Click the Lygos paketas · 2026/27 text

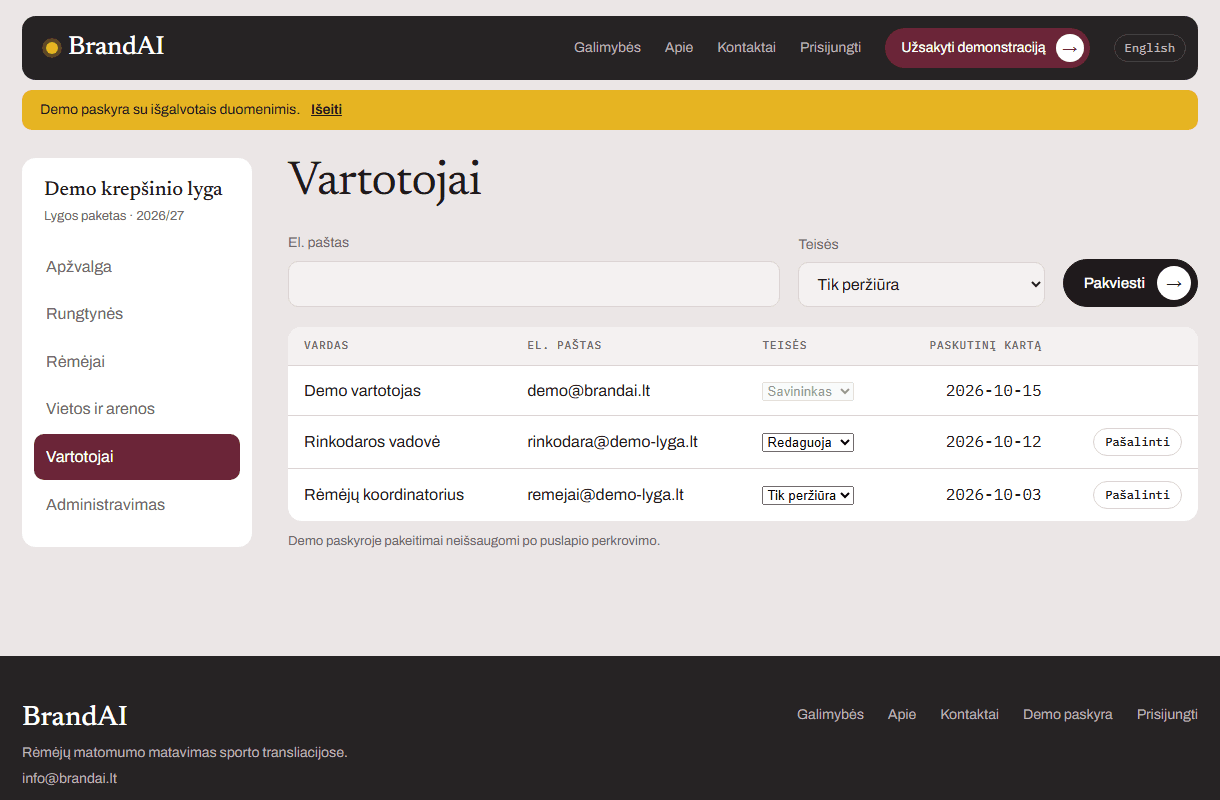coord(114,216)
